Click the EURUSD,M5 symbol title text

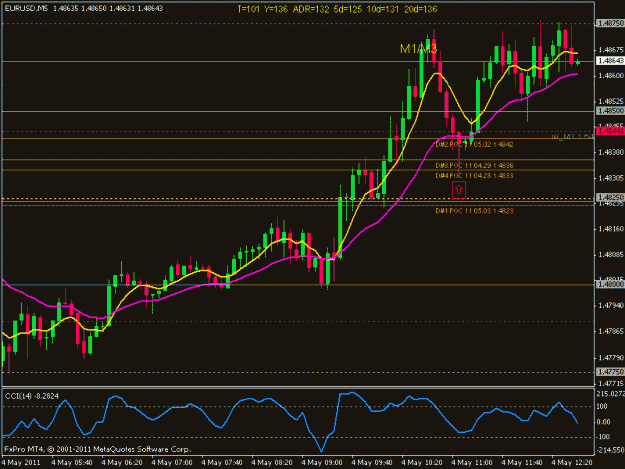click(26, 8)
